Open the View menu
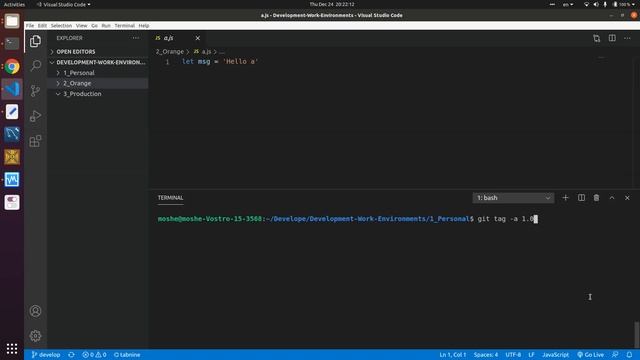 81,25
